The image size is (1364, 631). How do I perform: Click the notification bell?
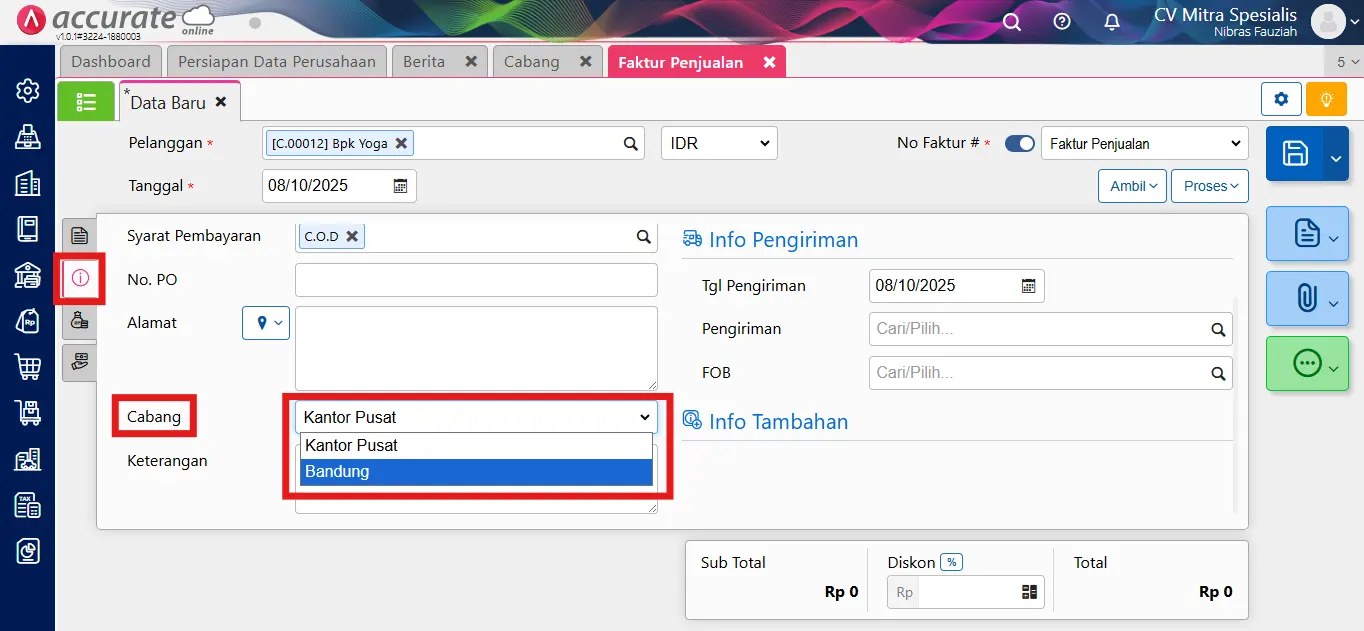1111,21
